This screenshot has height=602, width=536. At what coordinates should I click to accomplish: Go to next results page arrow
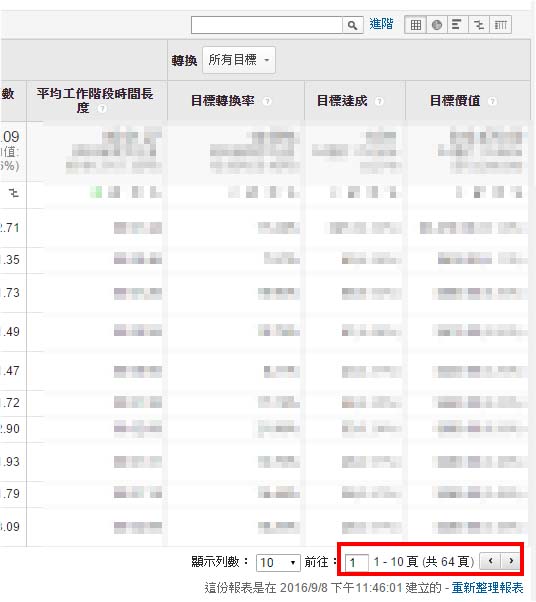pos(511,561)
